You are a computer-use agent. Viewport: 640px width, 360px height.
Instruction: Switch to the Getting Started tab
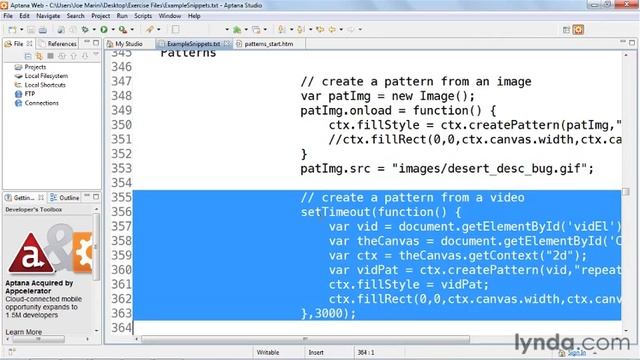pyautogui.click(x=23, y=198)
